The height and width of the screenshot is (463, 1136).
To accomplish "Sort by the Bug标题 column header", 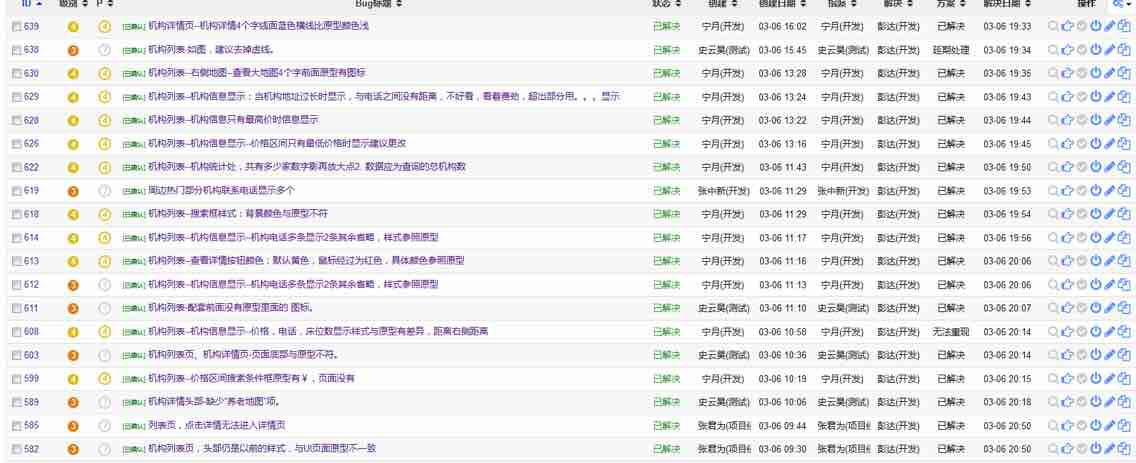I will point(372,5).
